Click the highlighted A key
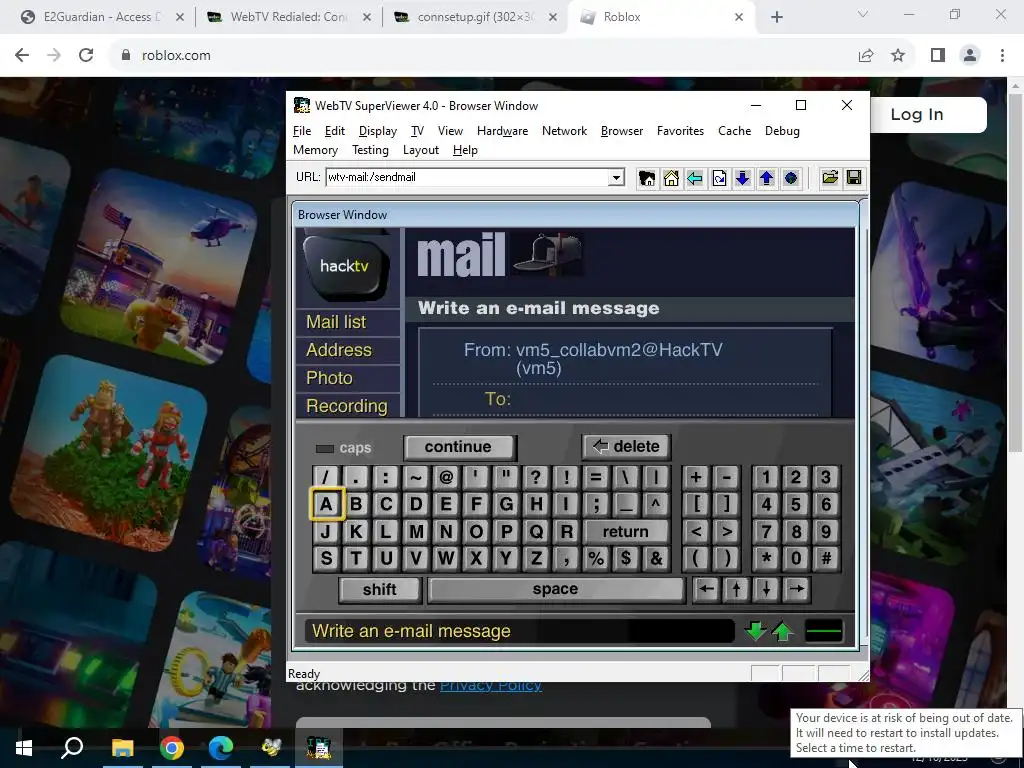The width and height of the screenshot is (1024, 768). 326,504
